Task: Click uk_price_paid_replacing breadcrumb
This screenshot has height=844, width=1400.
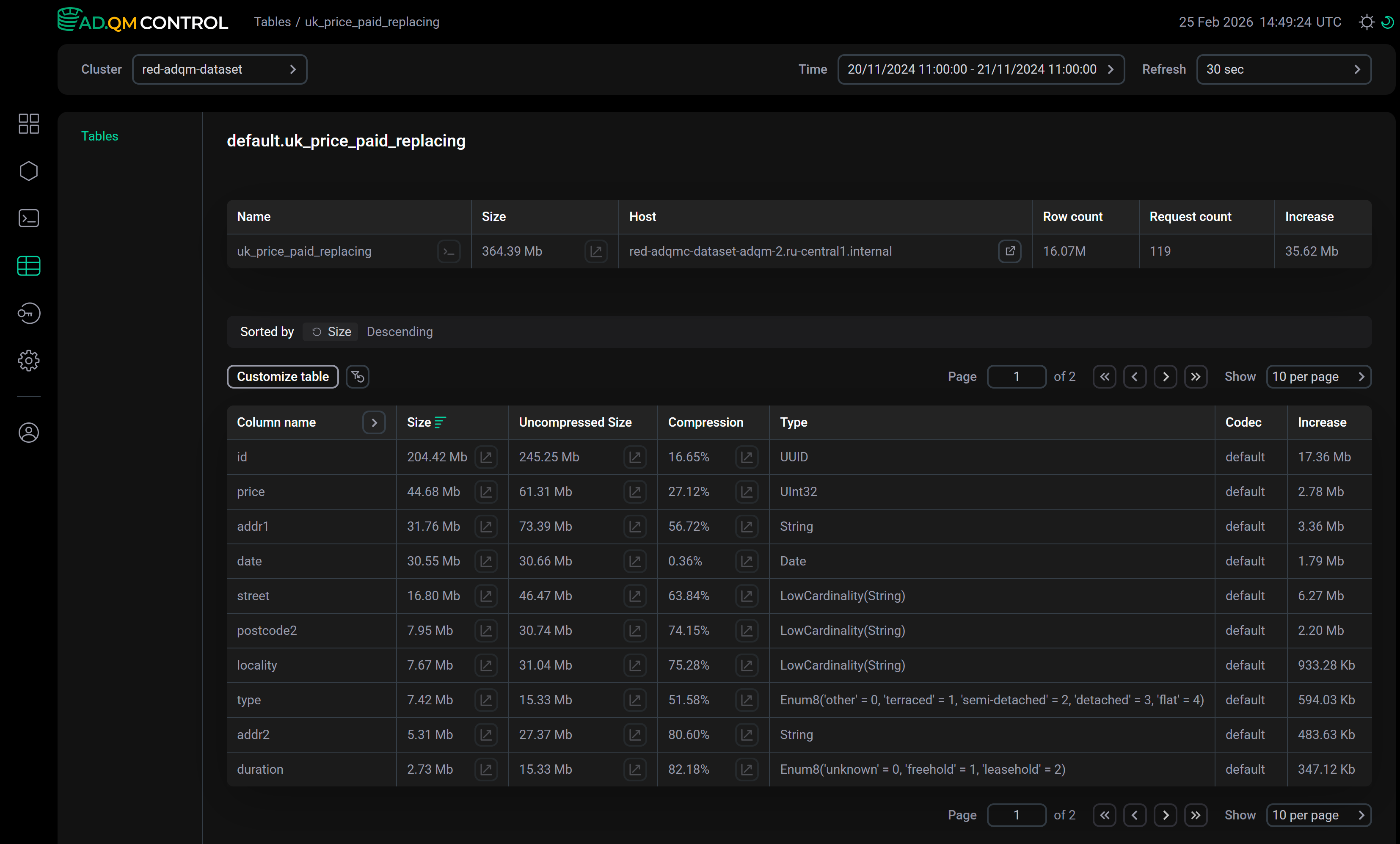Action: 372,22
